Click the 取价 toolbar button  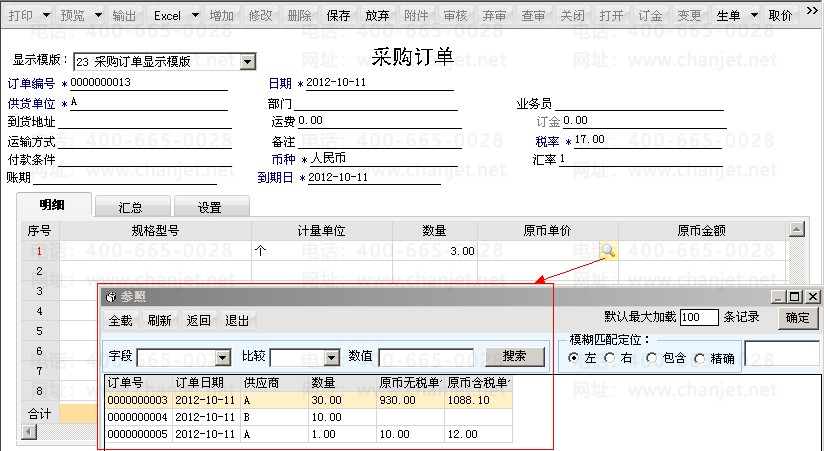pos(780,16)
